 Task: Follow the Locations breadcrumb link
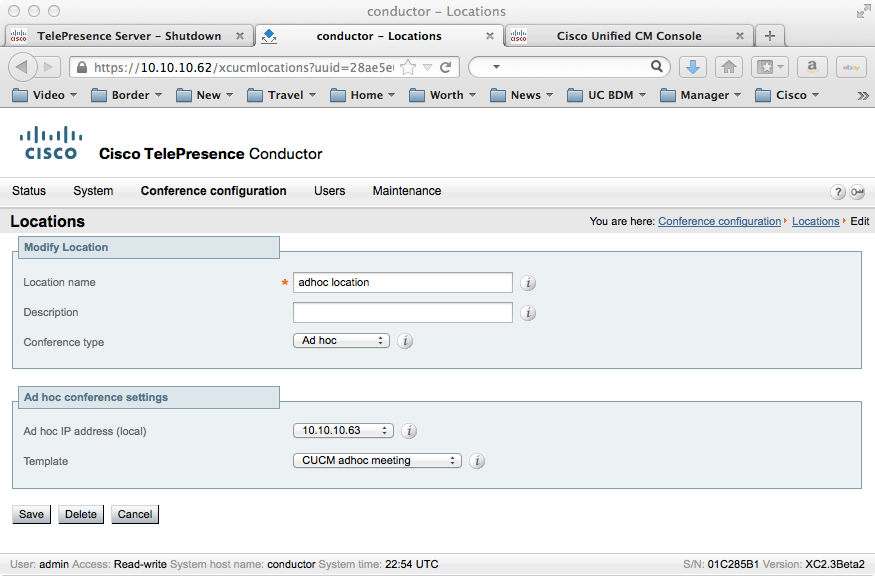[815, 221]
